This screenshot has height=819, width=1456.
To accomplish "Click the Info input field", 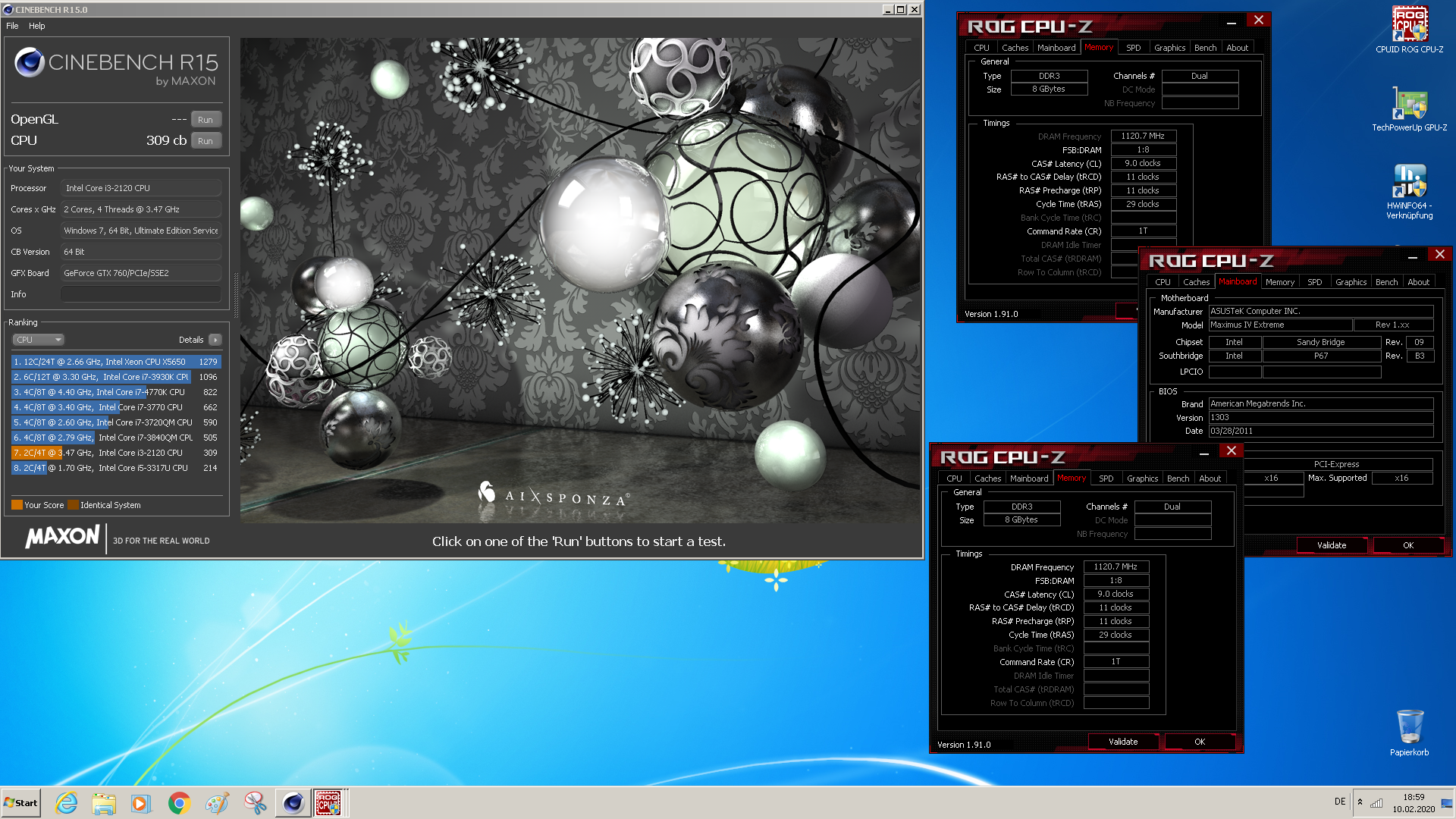I will click(x=141, y=294).
